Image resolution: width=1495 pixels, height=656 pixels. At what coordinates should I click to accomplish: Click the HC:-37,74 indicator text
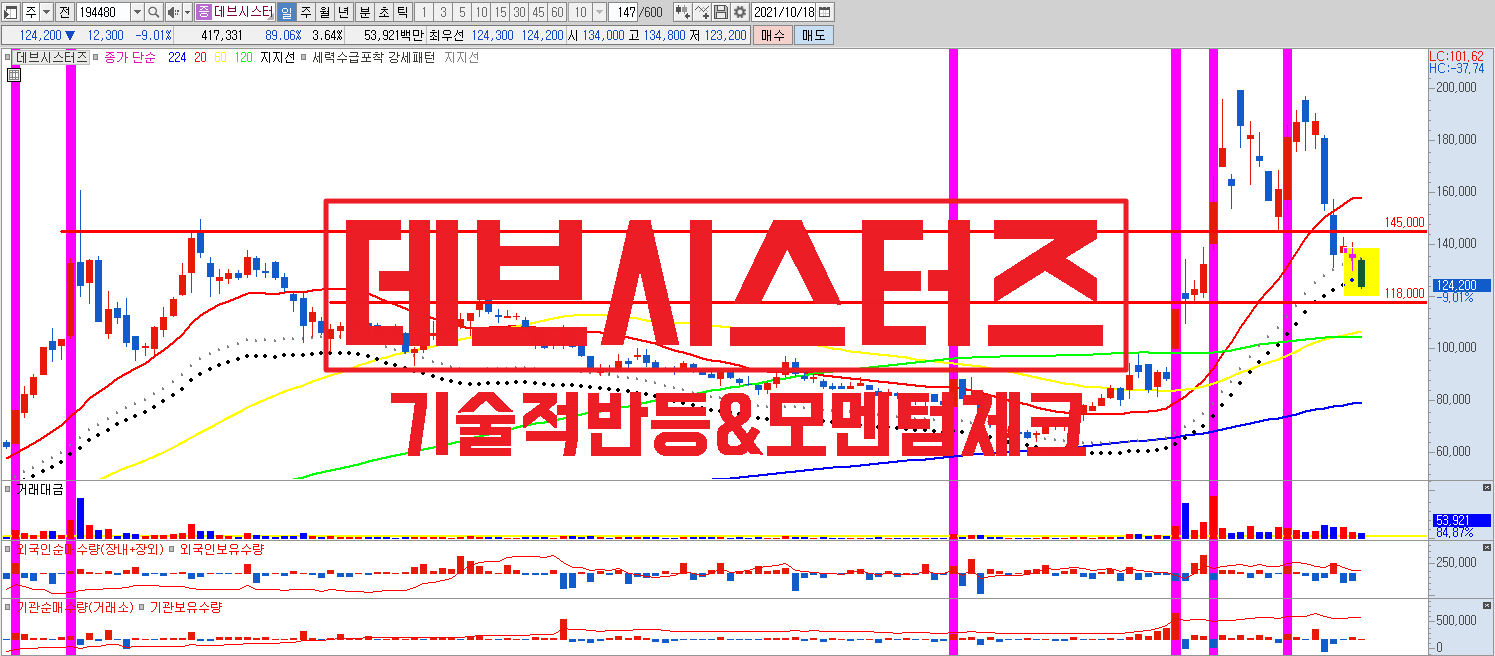tap(1458, 68)
